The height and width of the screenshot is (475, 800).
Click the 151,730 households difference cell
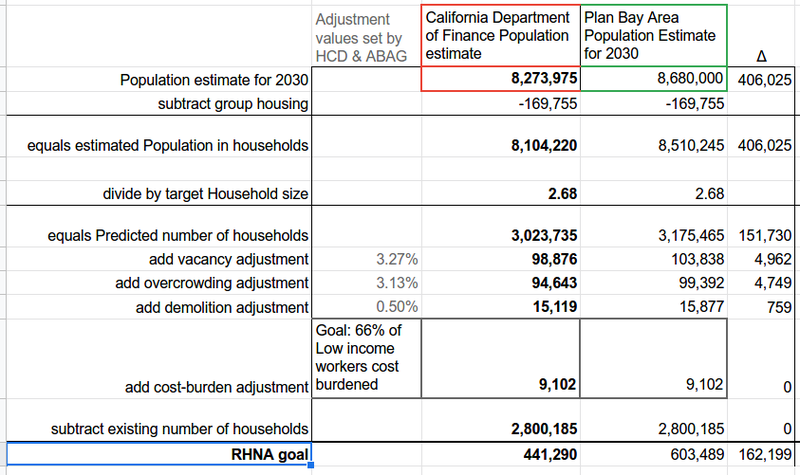coord(763,235)
